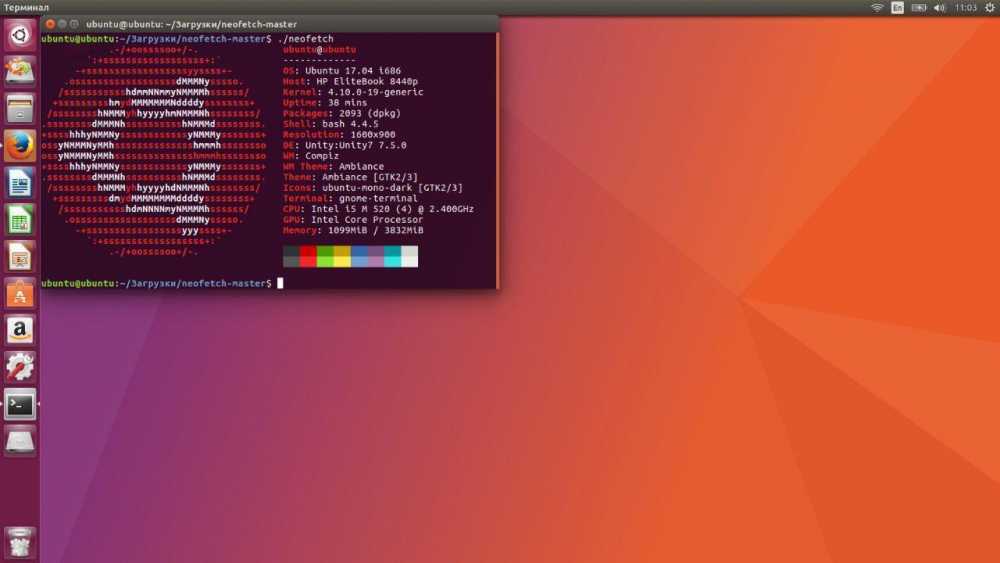Screen dimensions: 1000x563
Task: Click the 'Memory: 1099MiB / 3832MiB' line
Action: [x=353, y=230]
